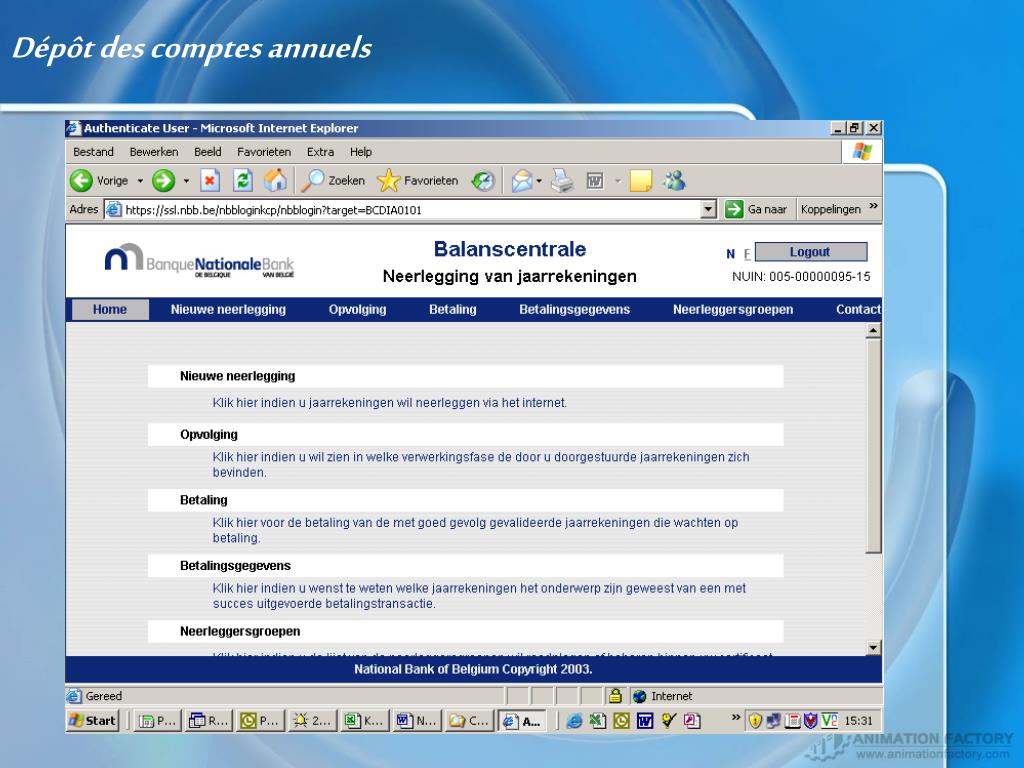This screenshot has width=1024, height=768.
Task: Open the Windows Start button
Action: point(93,721)
